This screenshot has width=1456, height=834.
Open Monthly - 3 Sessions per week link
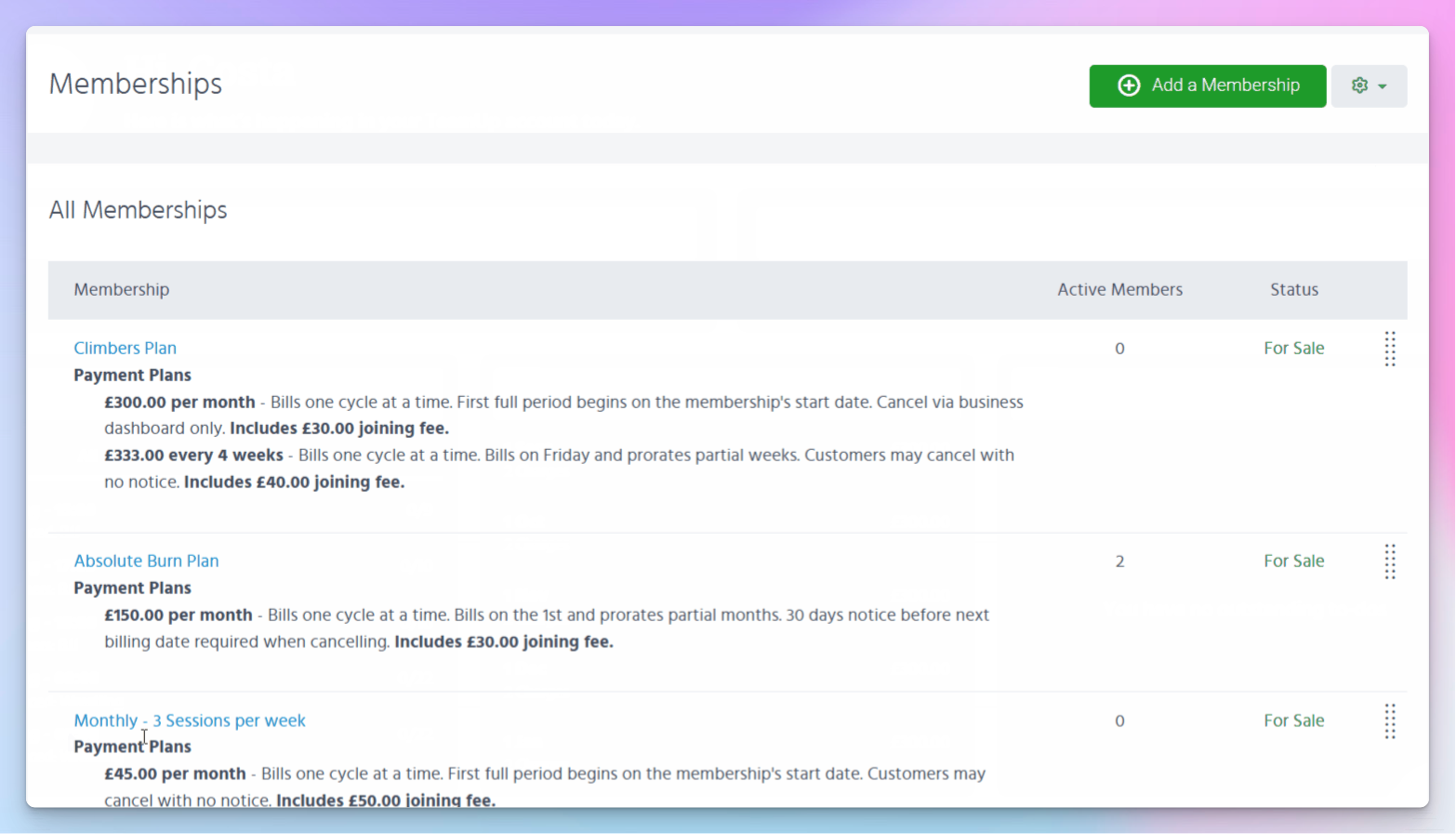[x=190, y=721]
